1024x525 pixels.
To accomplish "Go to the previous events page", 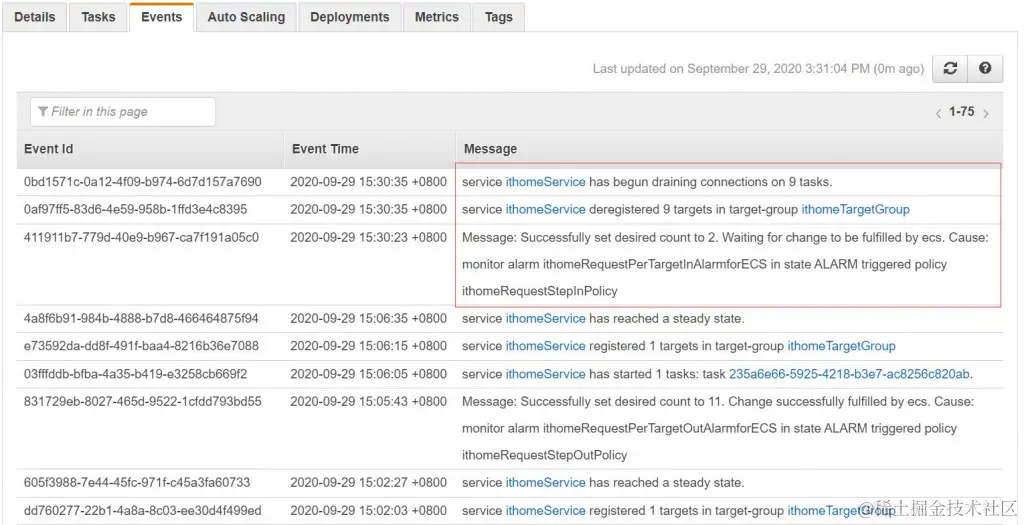I will (x=938, y=113).
